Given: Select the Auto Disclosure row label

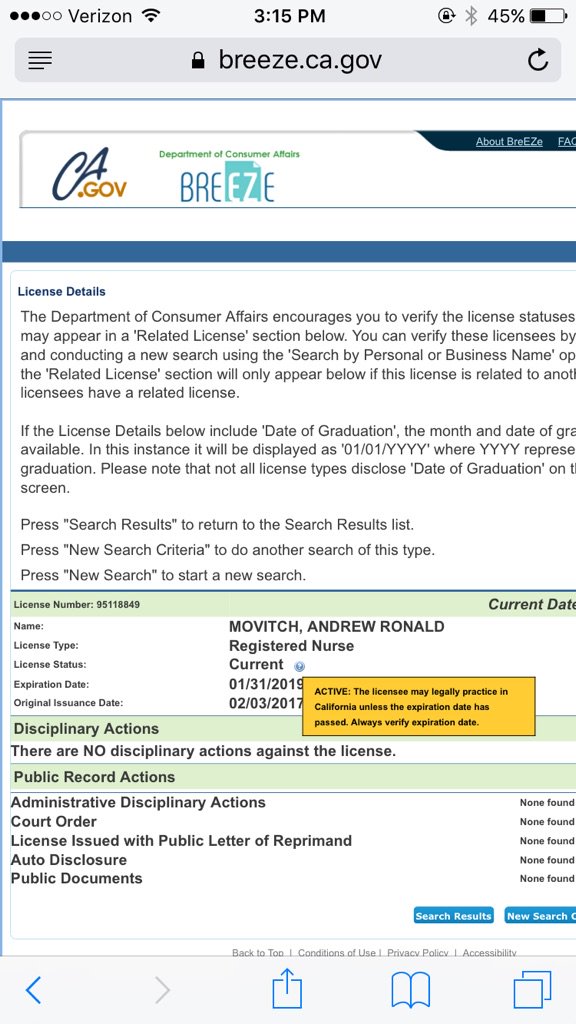Looking at the screenshot, I should [69, 859].
